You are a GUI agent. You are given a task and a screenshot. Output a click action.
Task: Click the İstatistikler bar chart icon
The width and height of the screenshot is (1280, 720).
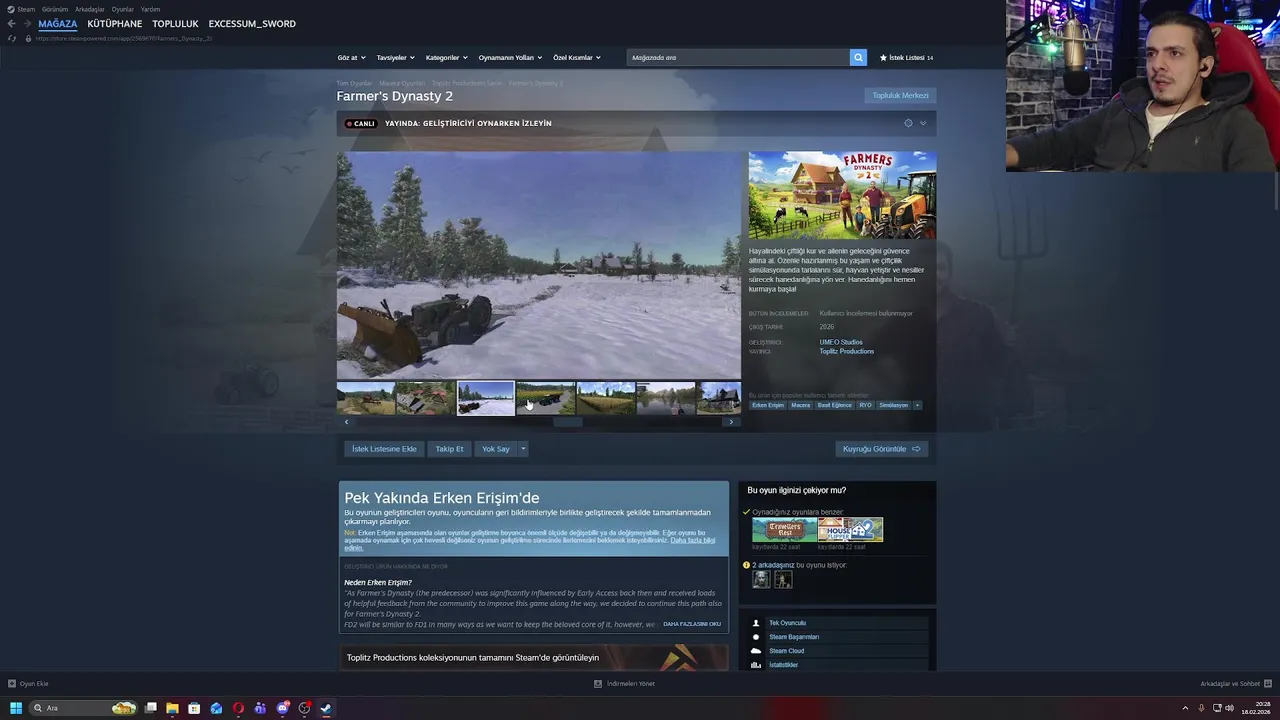[756, 665]
